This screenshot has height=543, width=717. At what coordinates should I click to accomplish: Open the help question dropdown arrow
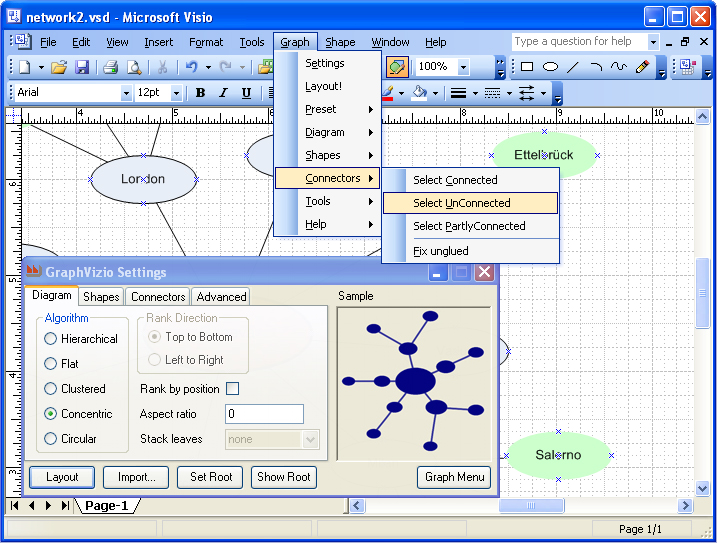click(x=653, y=42)
